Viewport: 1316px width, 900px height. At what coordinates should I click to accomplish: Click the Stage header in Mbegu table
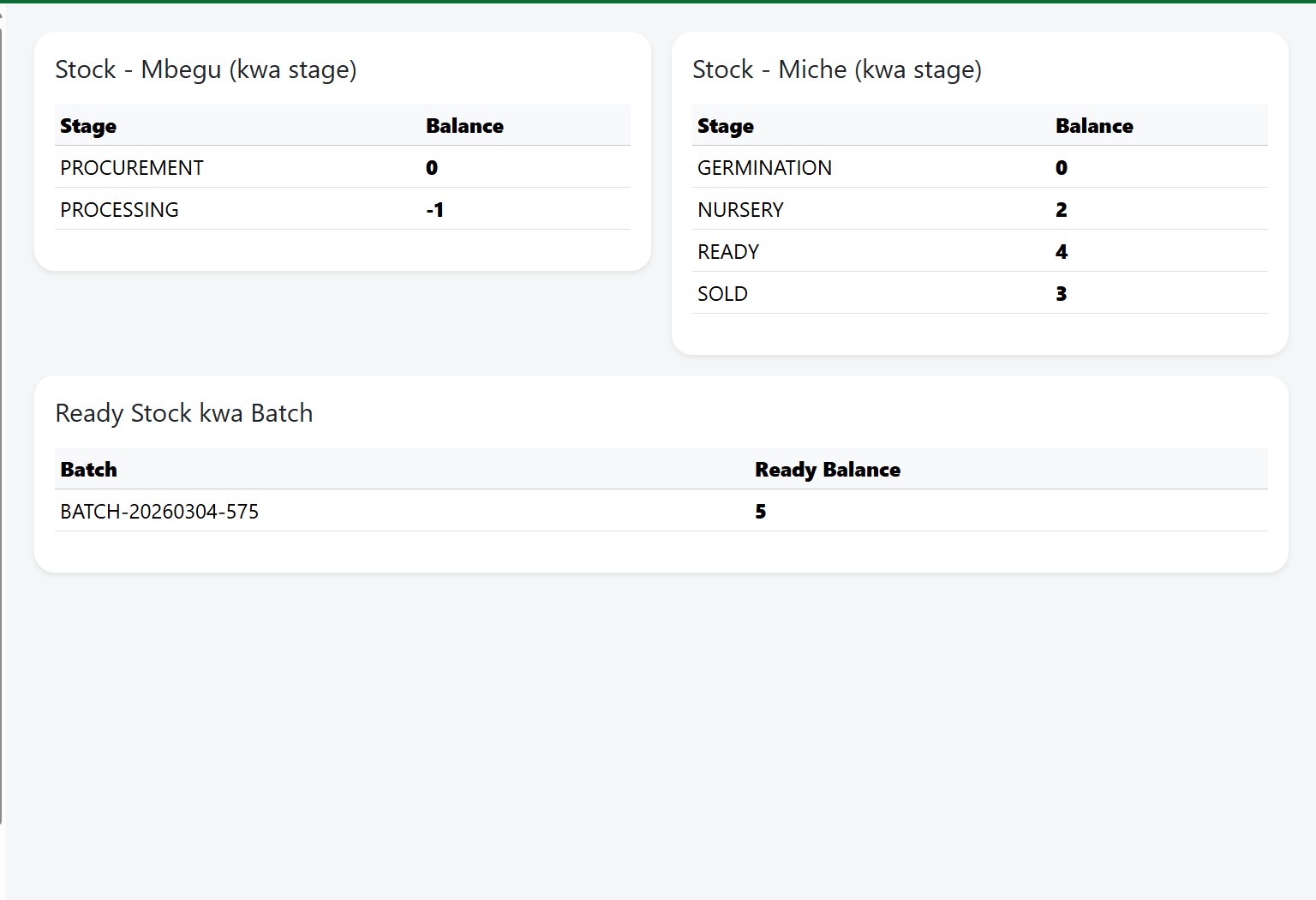88,126
